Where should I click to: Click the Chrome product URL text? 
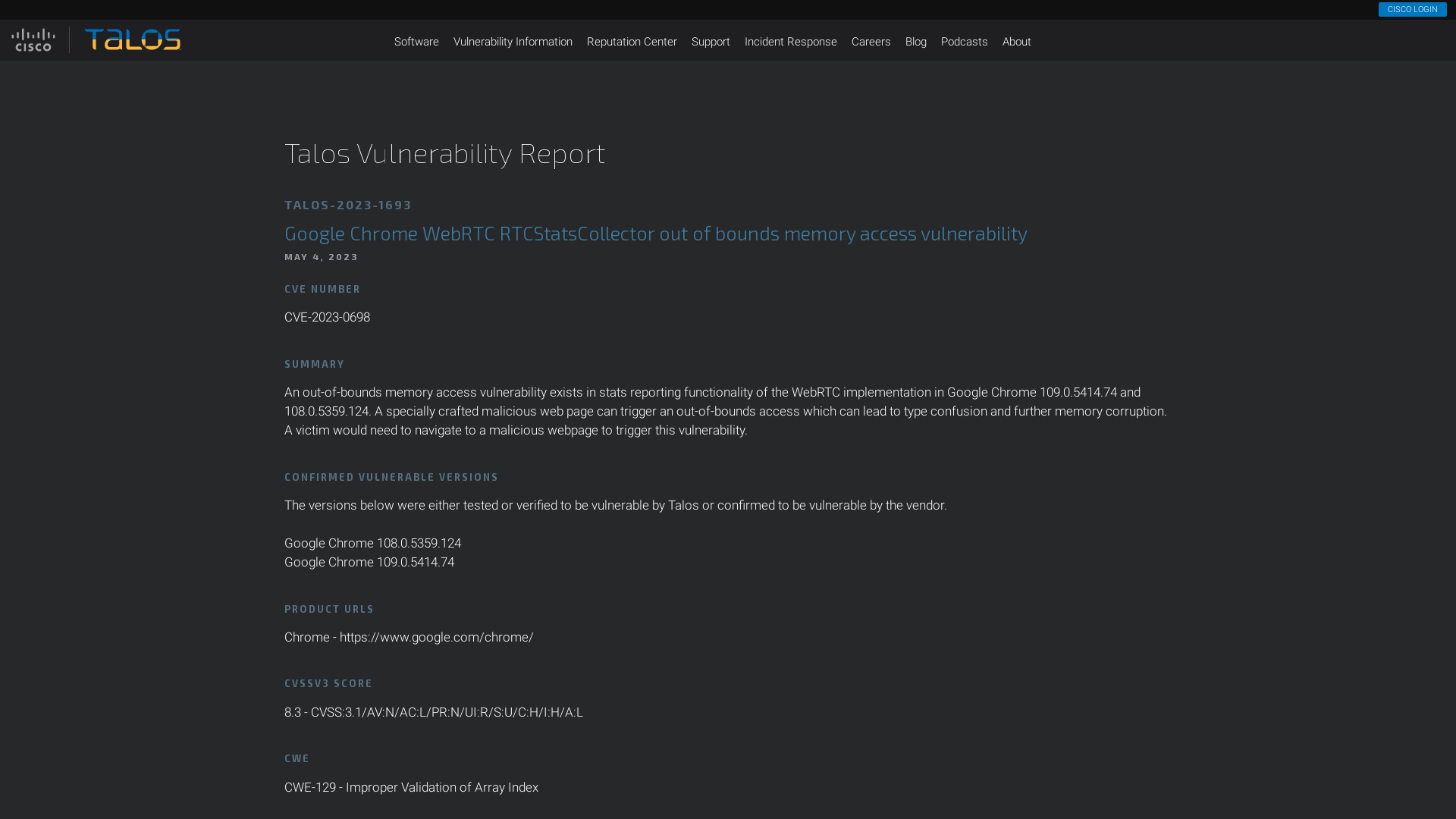click(x=409, y=637)
